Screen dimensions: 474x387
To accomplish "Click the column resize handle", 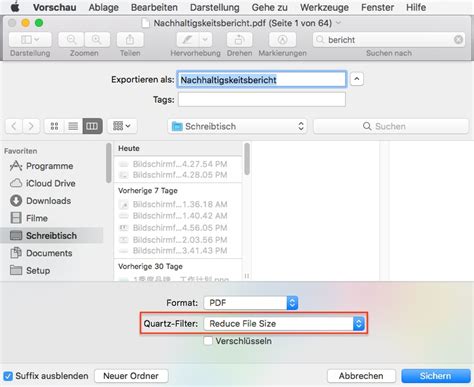I will coord(247,276).
